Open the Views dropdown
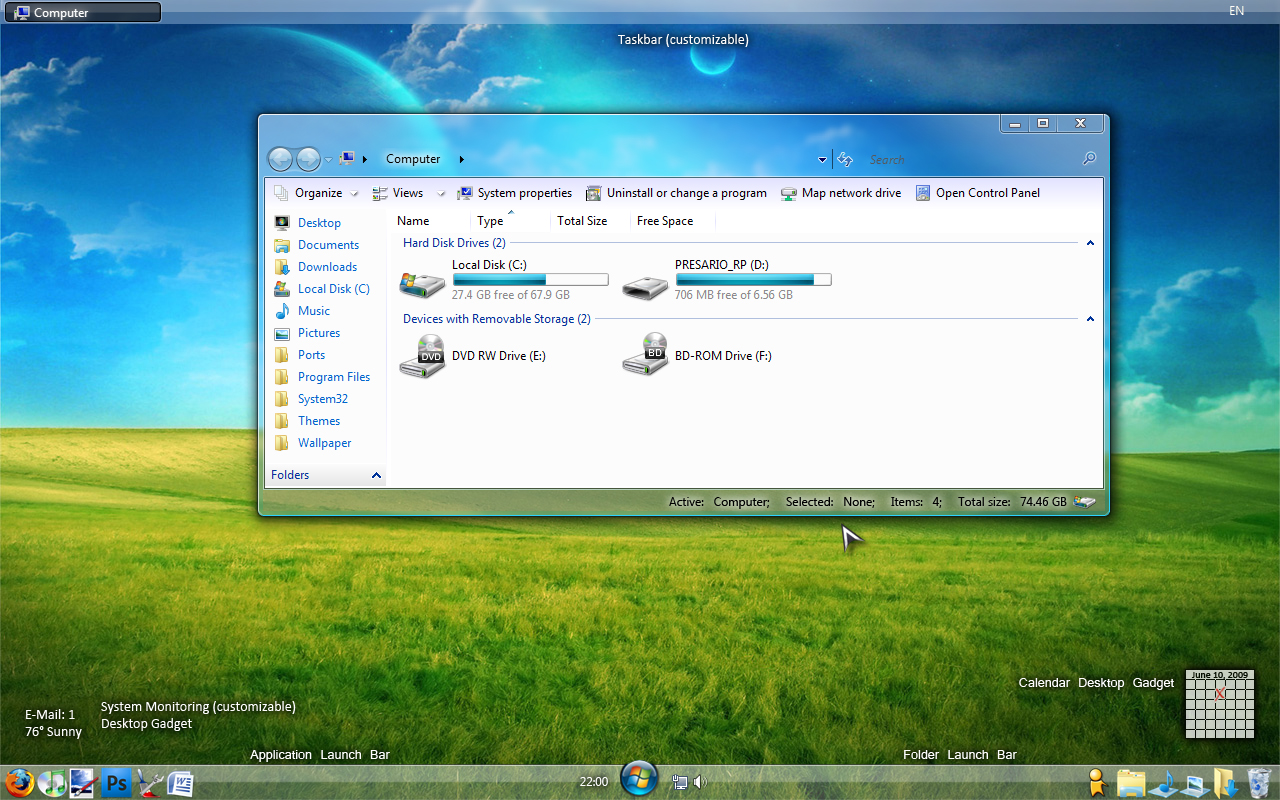The width and height of the screenshot is (1280, 800). [407, 192]
